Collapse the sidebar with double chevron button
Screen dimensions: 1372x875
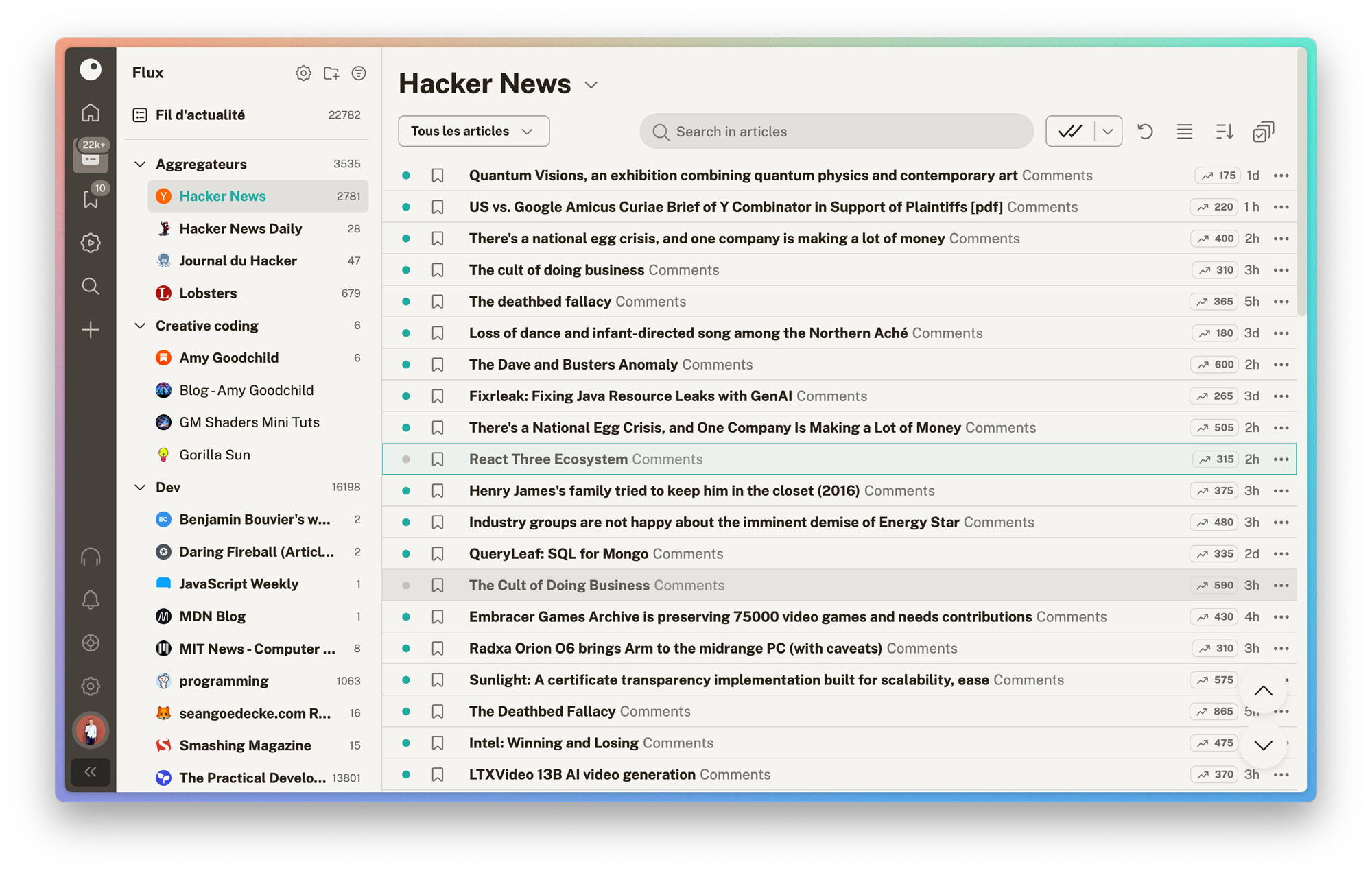(91, 772)
